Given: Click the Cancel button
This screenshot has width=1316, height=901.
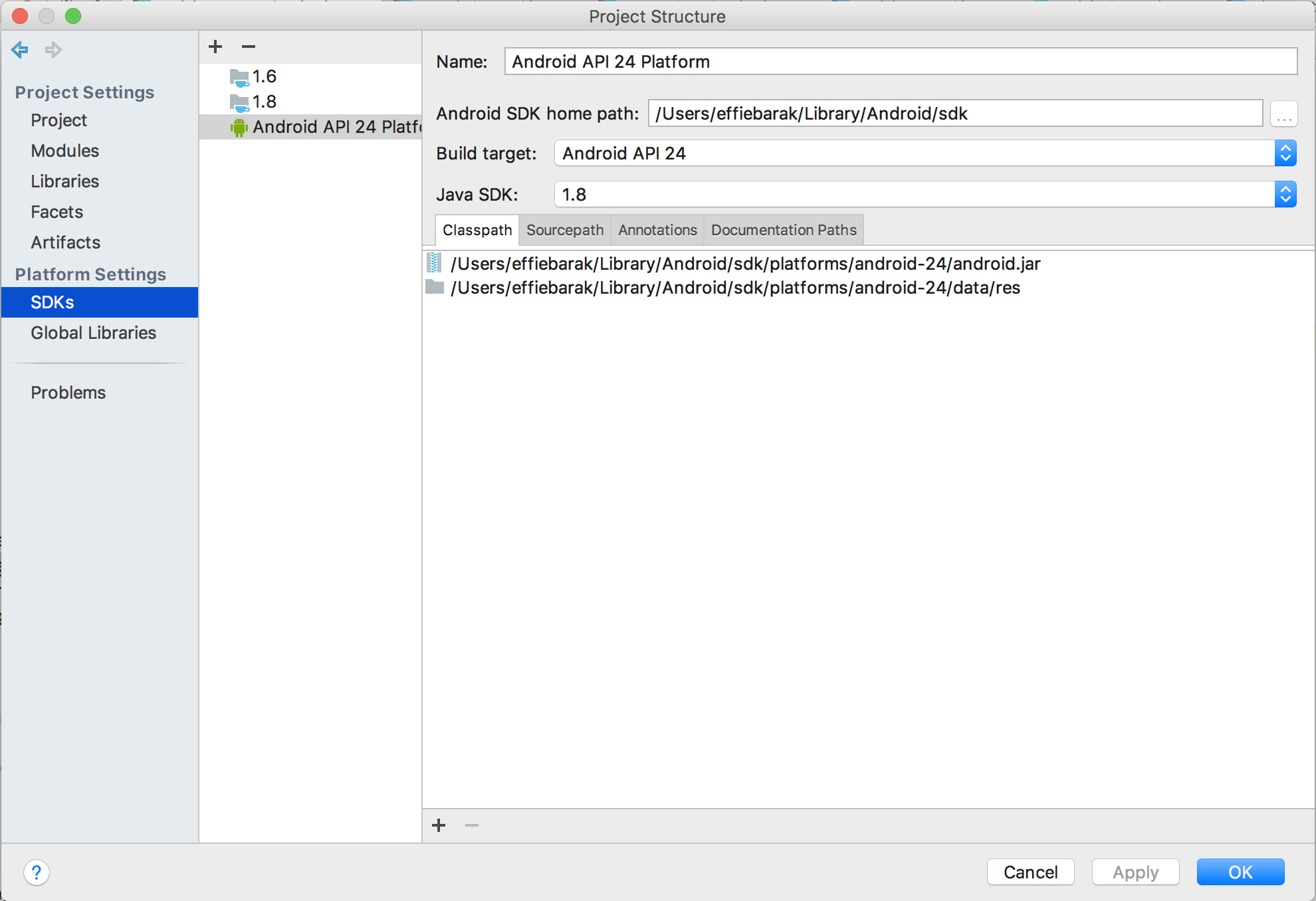Looking at the screenshot, I should coord(1031,872).
